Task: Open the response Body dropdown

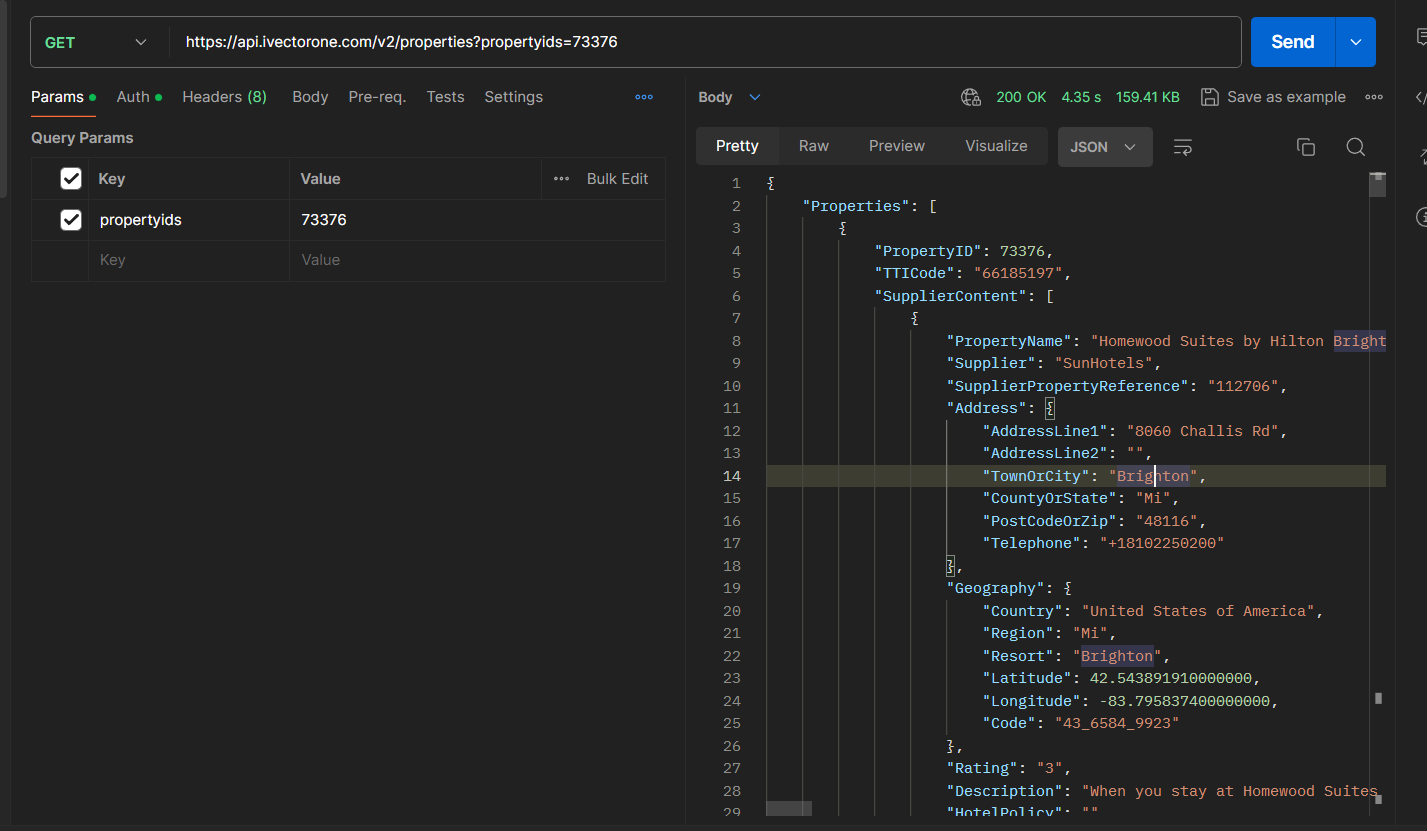Action: (x=730, y=97)
